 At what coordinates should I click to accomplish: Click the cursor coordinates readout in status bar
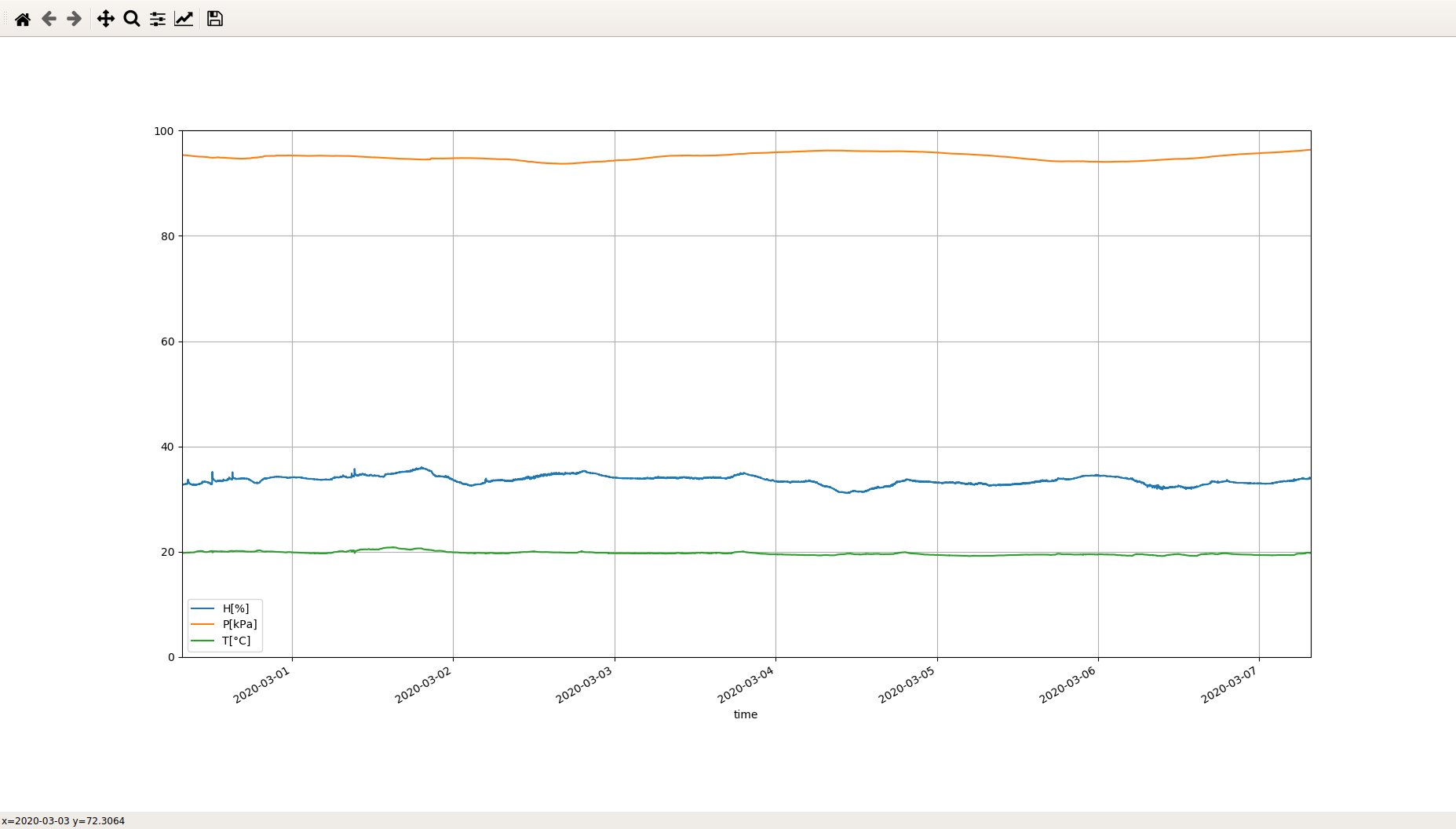click(x=64, y=821)
